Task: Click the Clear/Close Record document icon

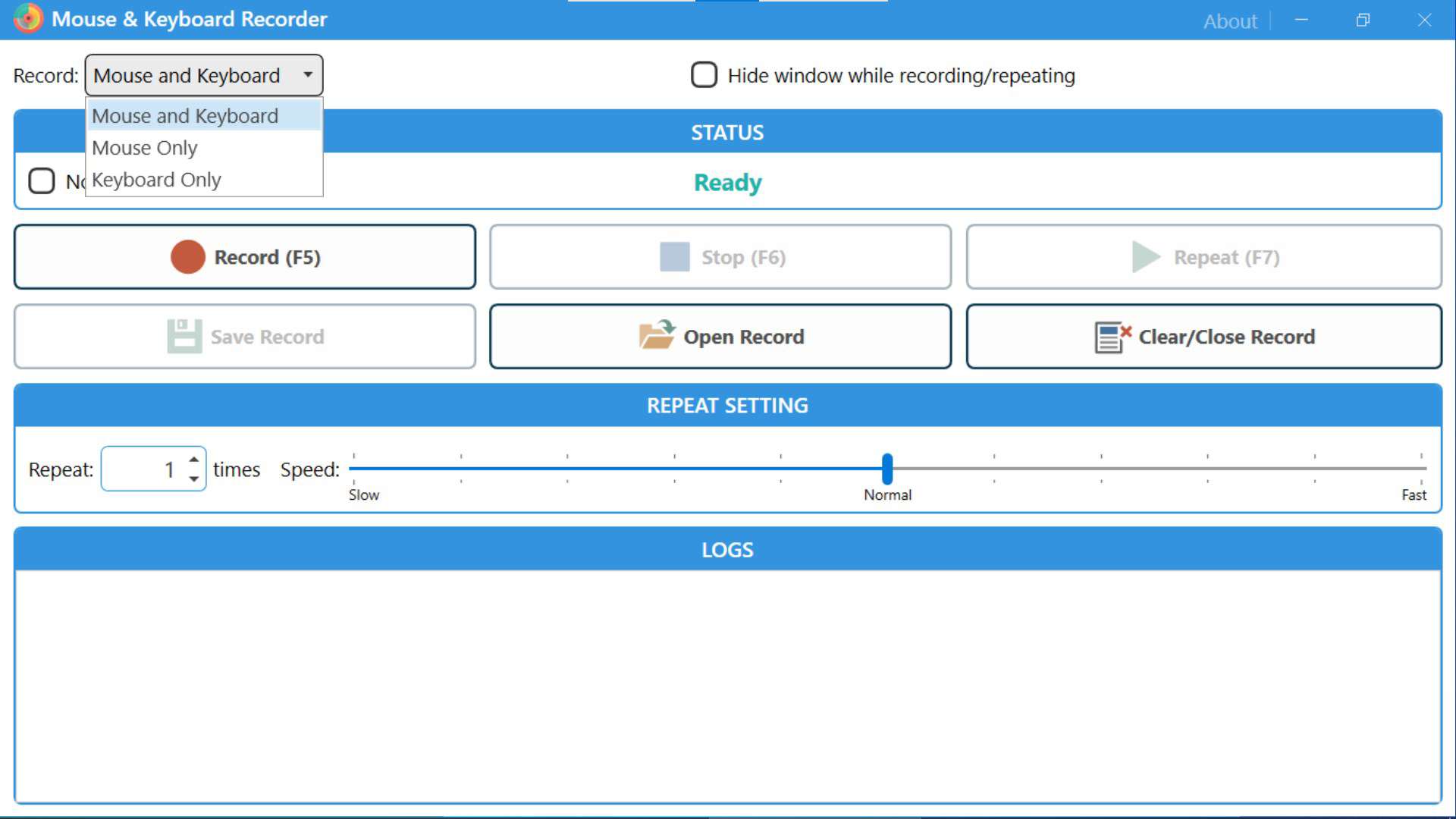Action: pyautogui.click(x=1109, y=337)
